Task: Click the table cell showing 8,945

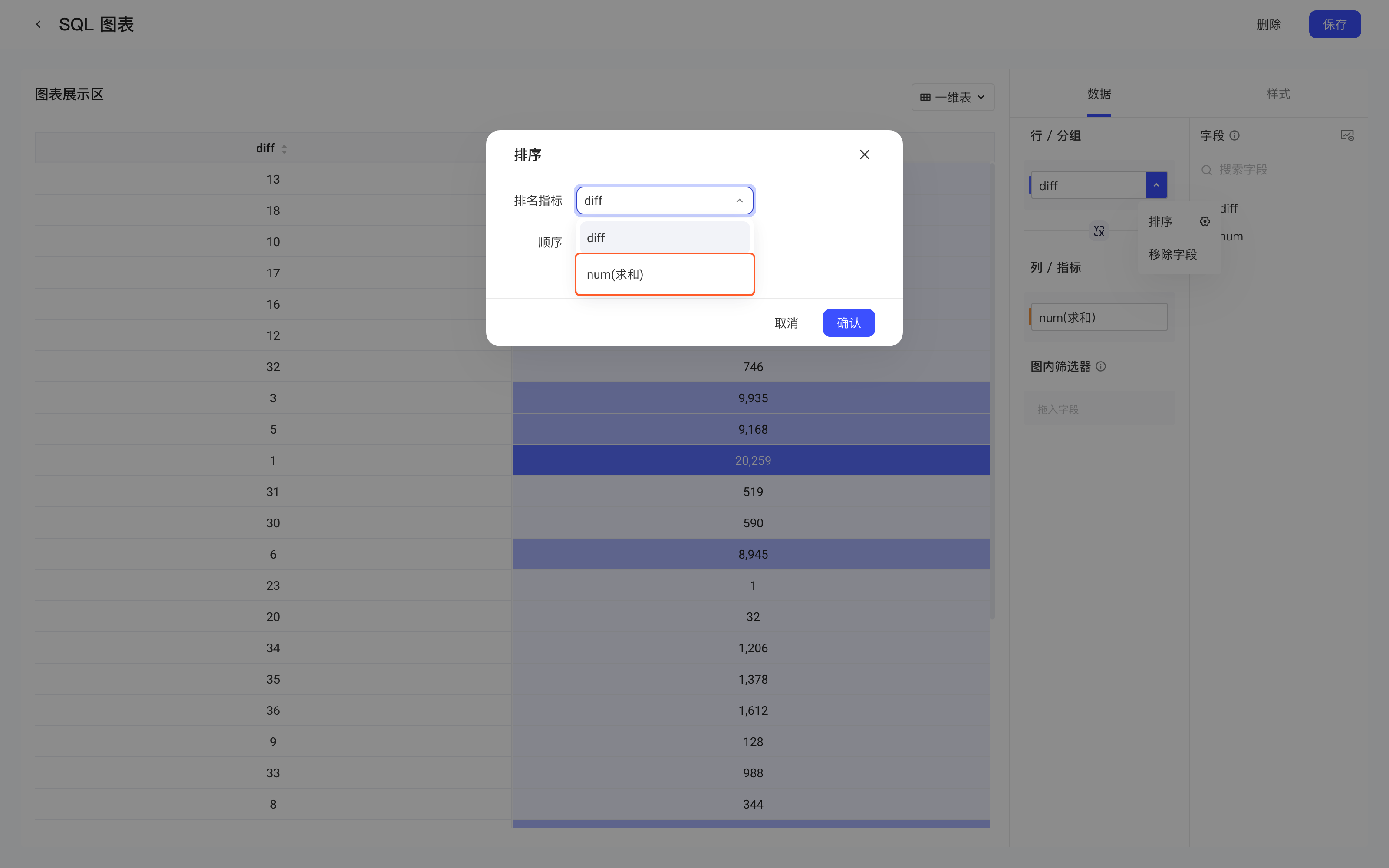Action: pyautogui.click(x=751, y=554)
